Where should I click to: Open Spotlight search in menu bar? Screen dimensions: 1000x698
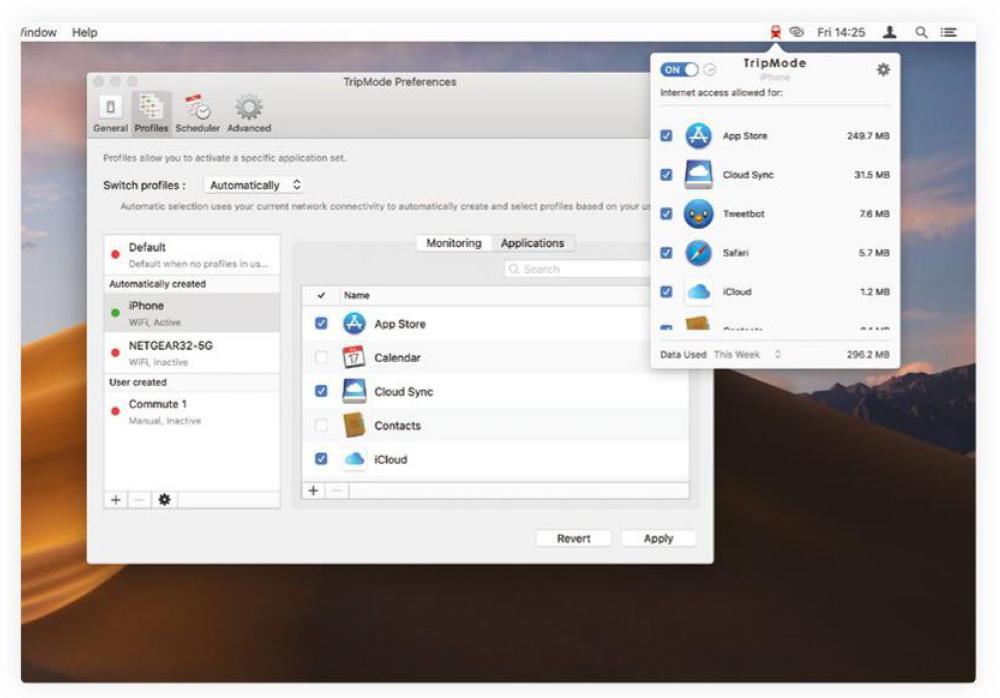tap(921, 32)
